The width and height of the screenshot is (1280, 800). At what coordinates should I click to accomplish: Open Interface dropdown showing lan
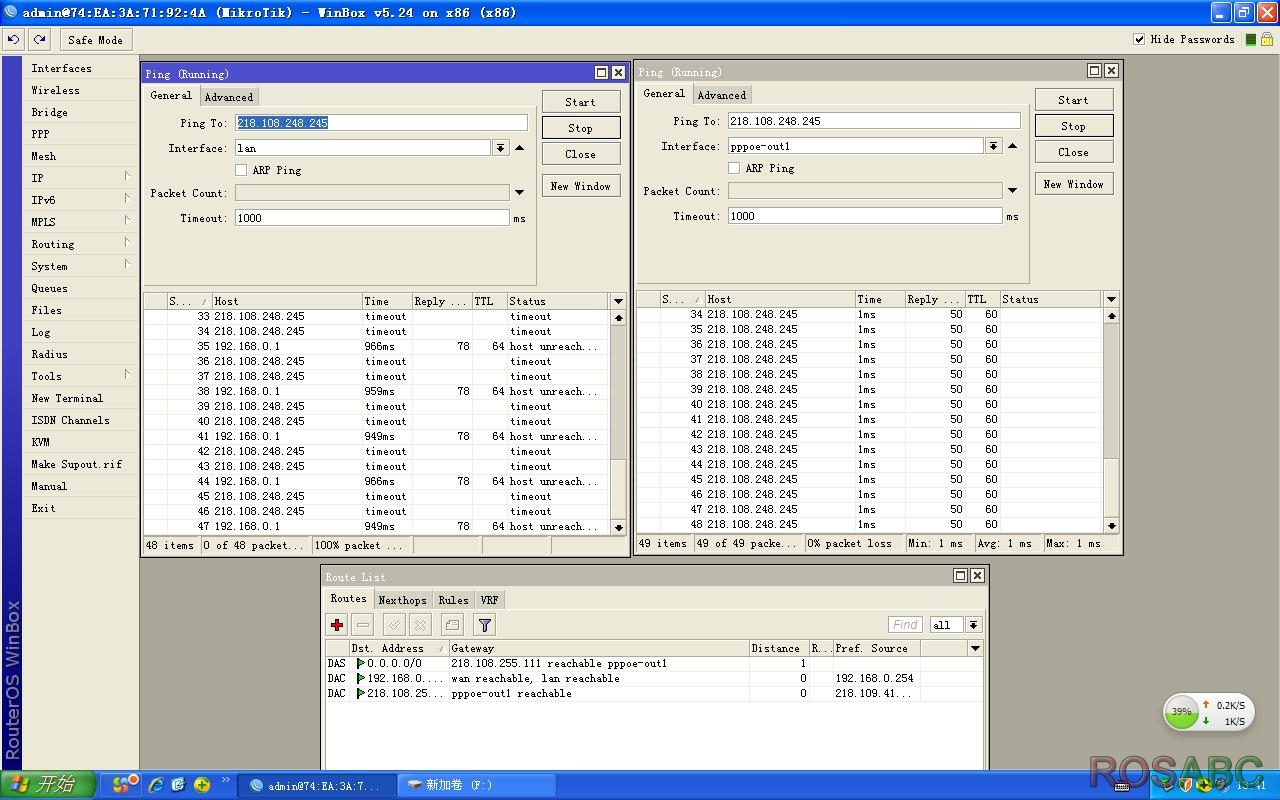[x=500, y=148]
